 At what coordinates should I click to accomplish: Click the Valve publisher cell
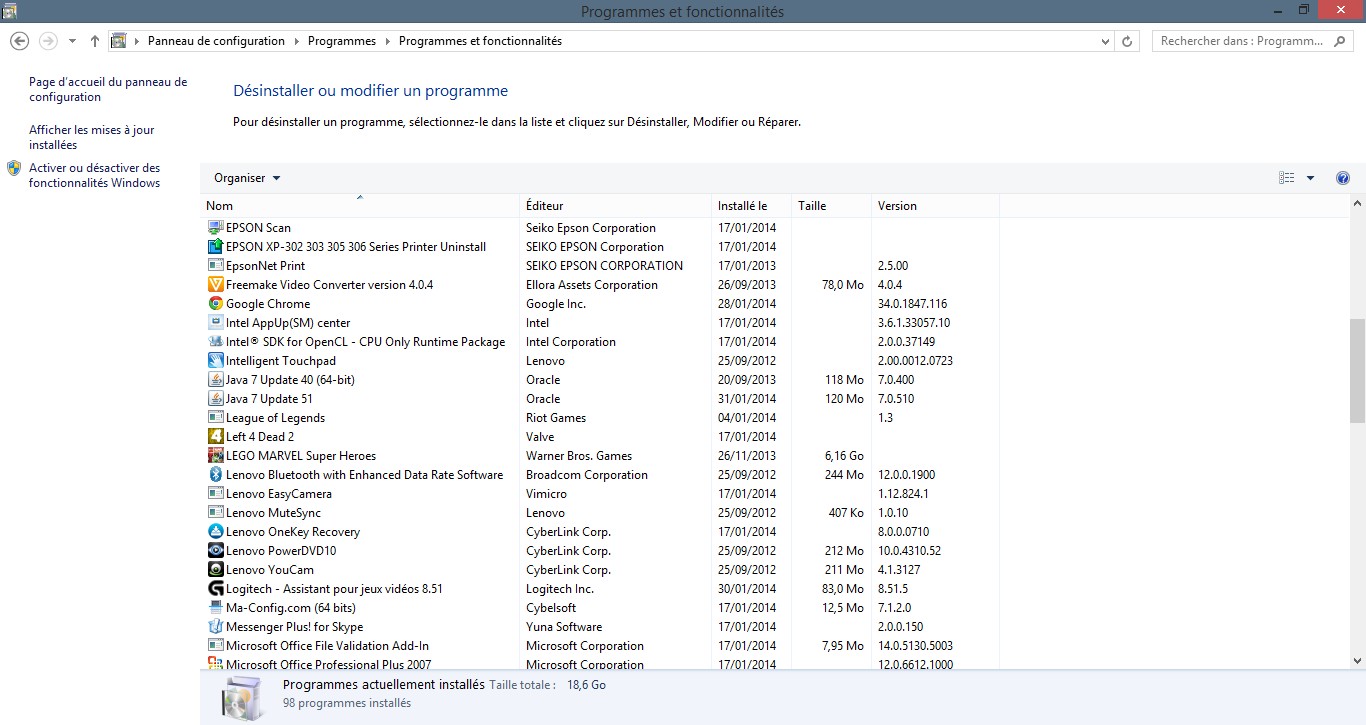pyautogui.click(x=540, y=437)
